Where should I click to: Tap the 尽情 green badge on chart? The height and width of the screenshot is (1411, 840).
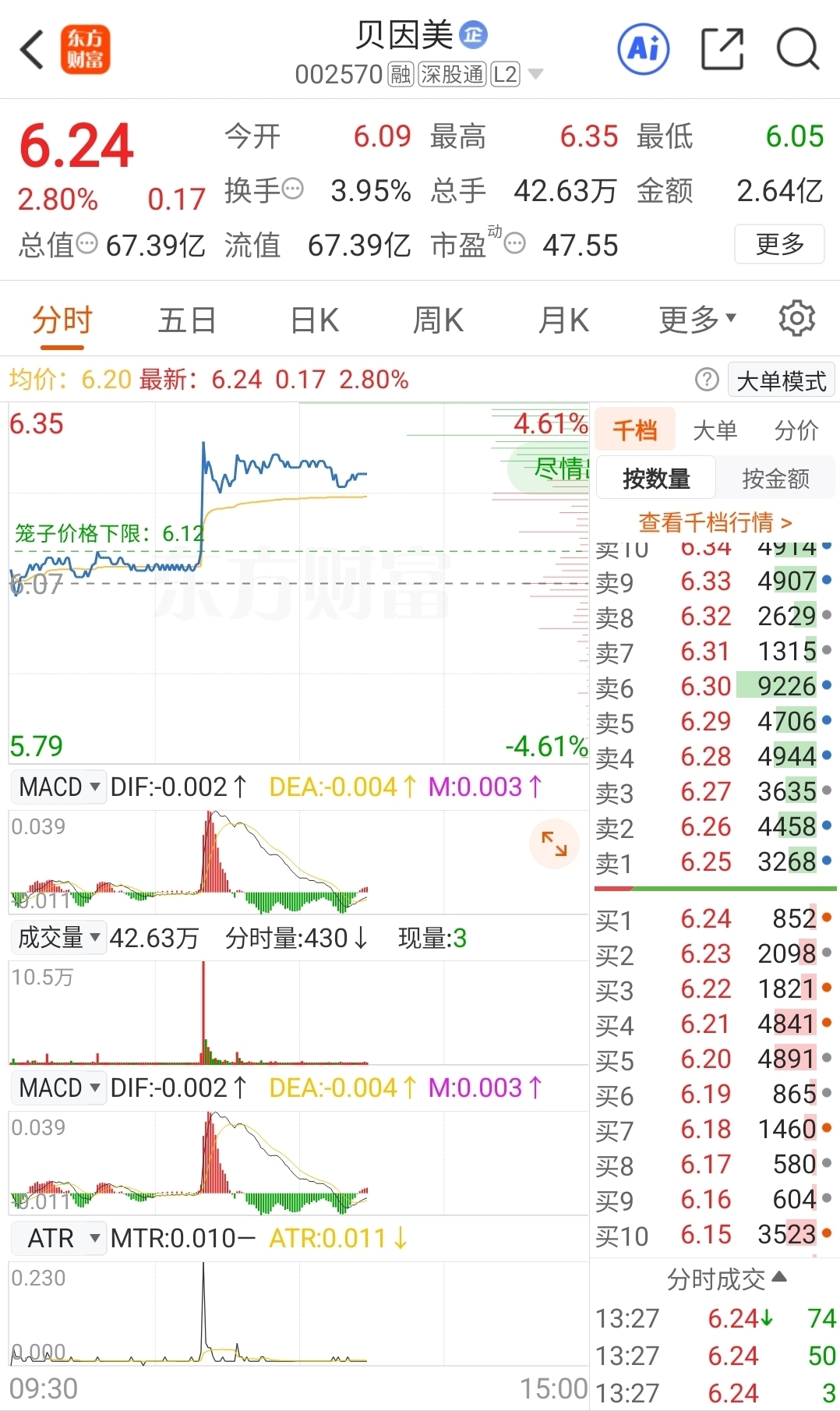[x=549, y=469]
